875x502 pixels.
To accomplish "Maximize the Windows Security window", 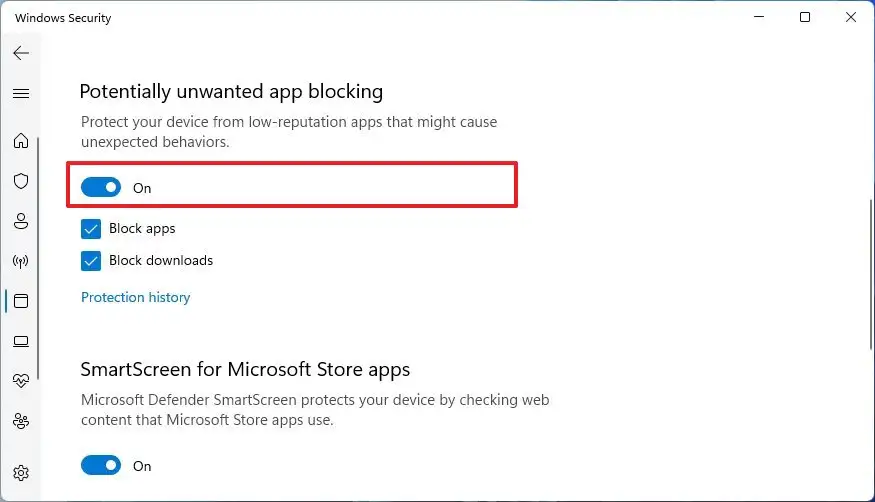I will pos(805,17).
